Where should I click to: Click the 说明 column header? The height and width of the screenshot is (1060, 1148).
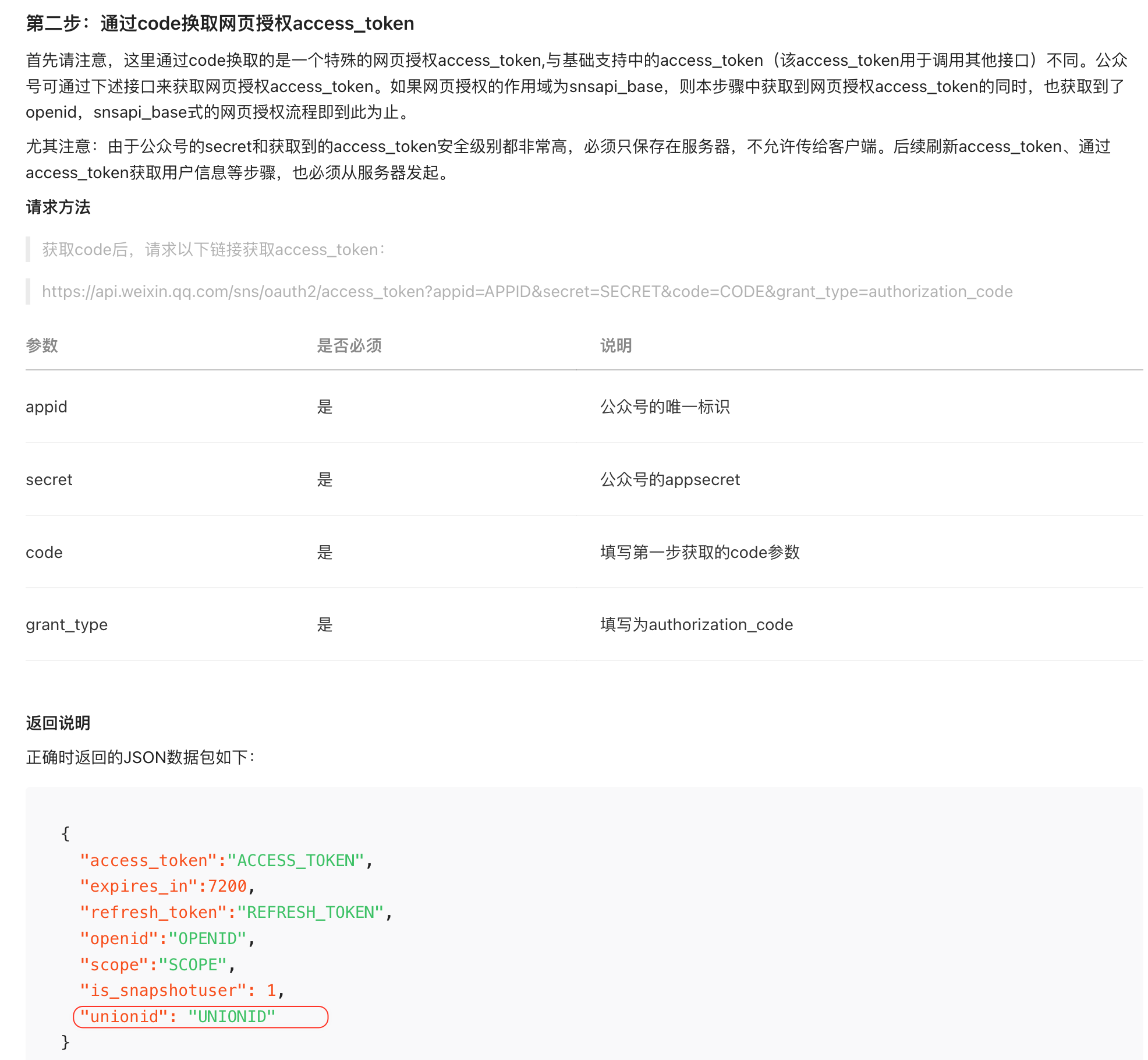(615, 345)
